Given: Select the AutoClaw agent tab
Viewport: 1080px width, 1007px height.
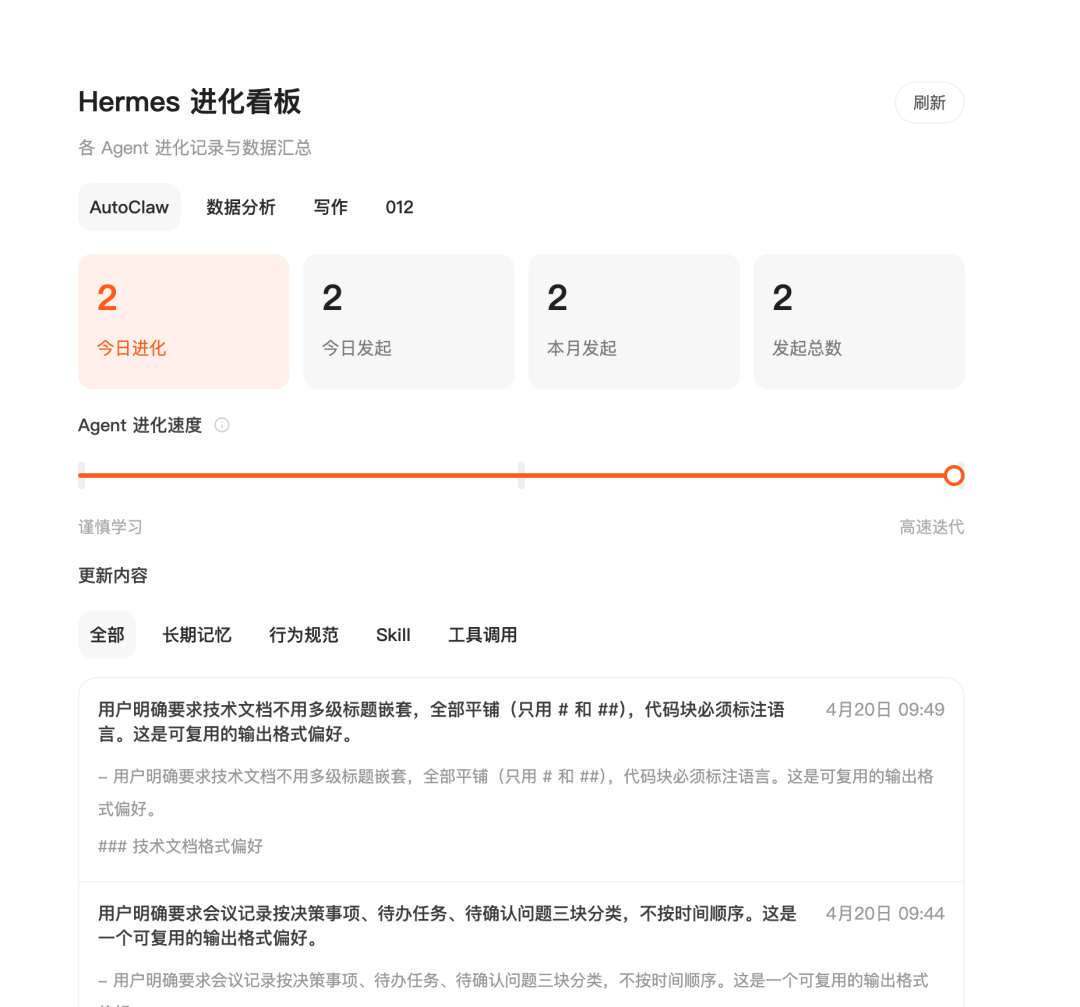Looking at the screenshot, I should point(129,207).
